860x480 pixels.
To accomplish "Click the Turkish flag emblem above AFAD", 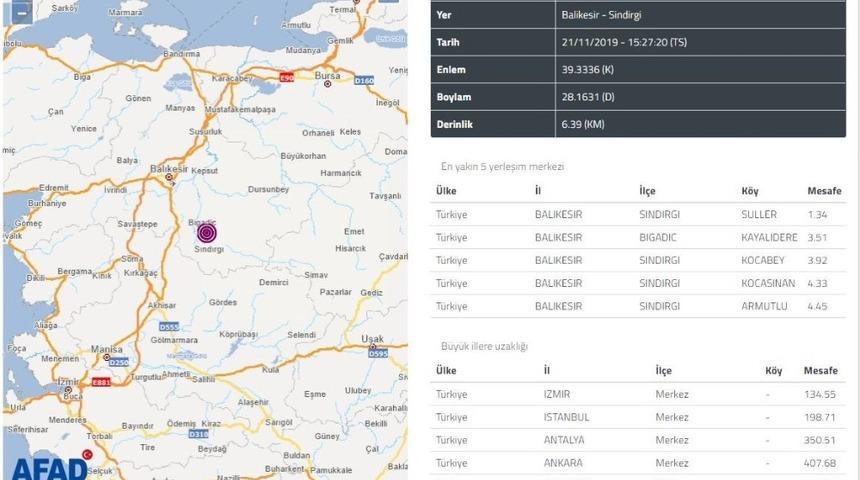I will [x=87, y=454].
